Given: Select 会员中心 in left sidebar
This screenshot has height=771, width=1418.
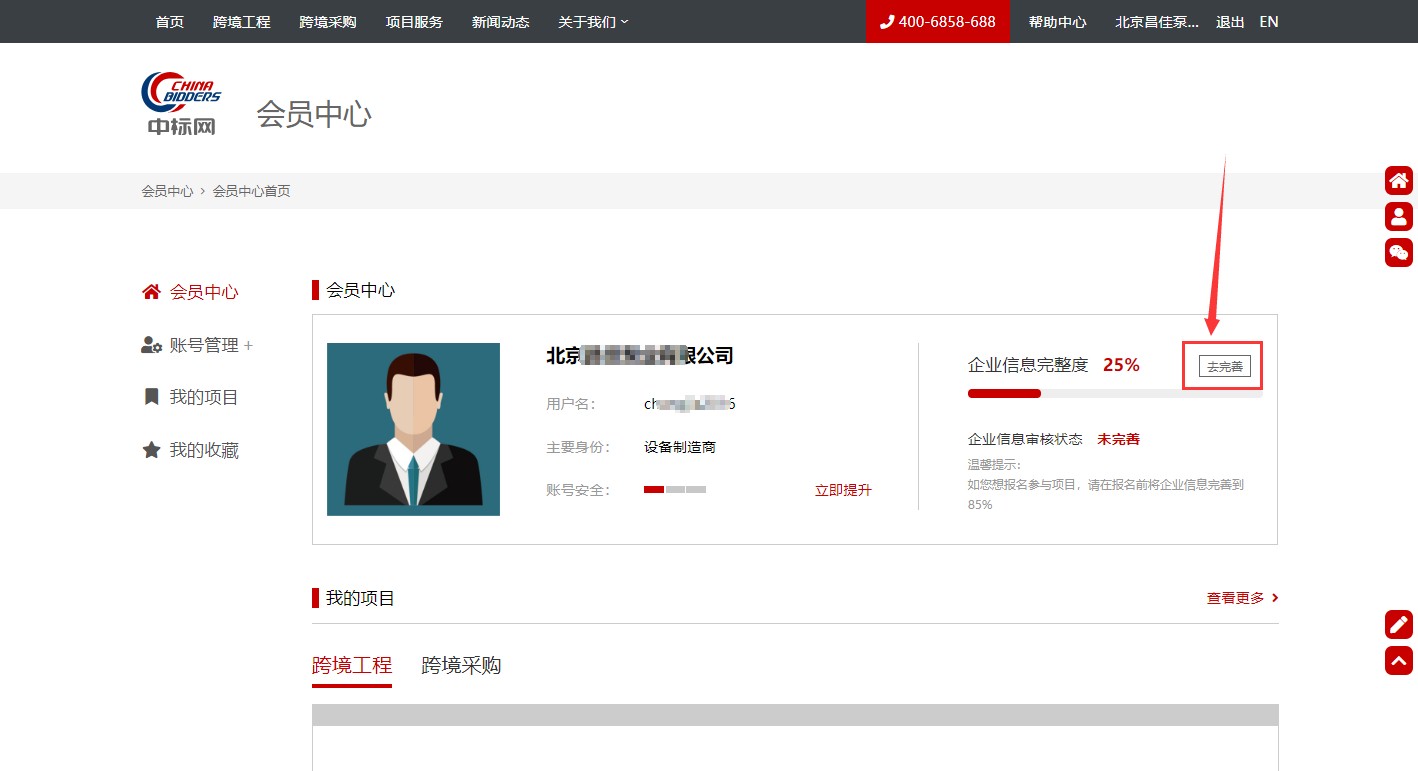Looking at the screenshot, I should (204, 292).
